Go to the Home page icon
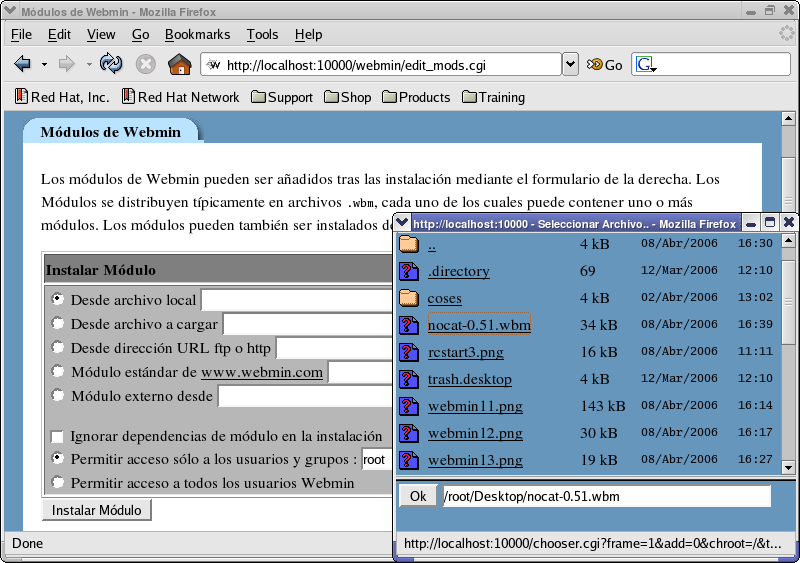800x563 pixels. [180, 64]
